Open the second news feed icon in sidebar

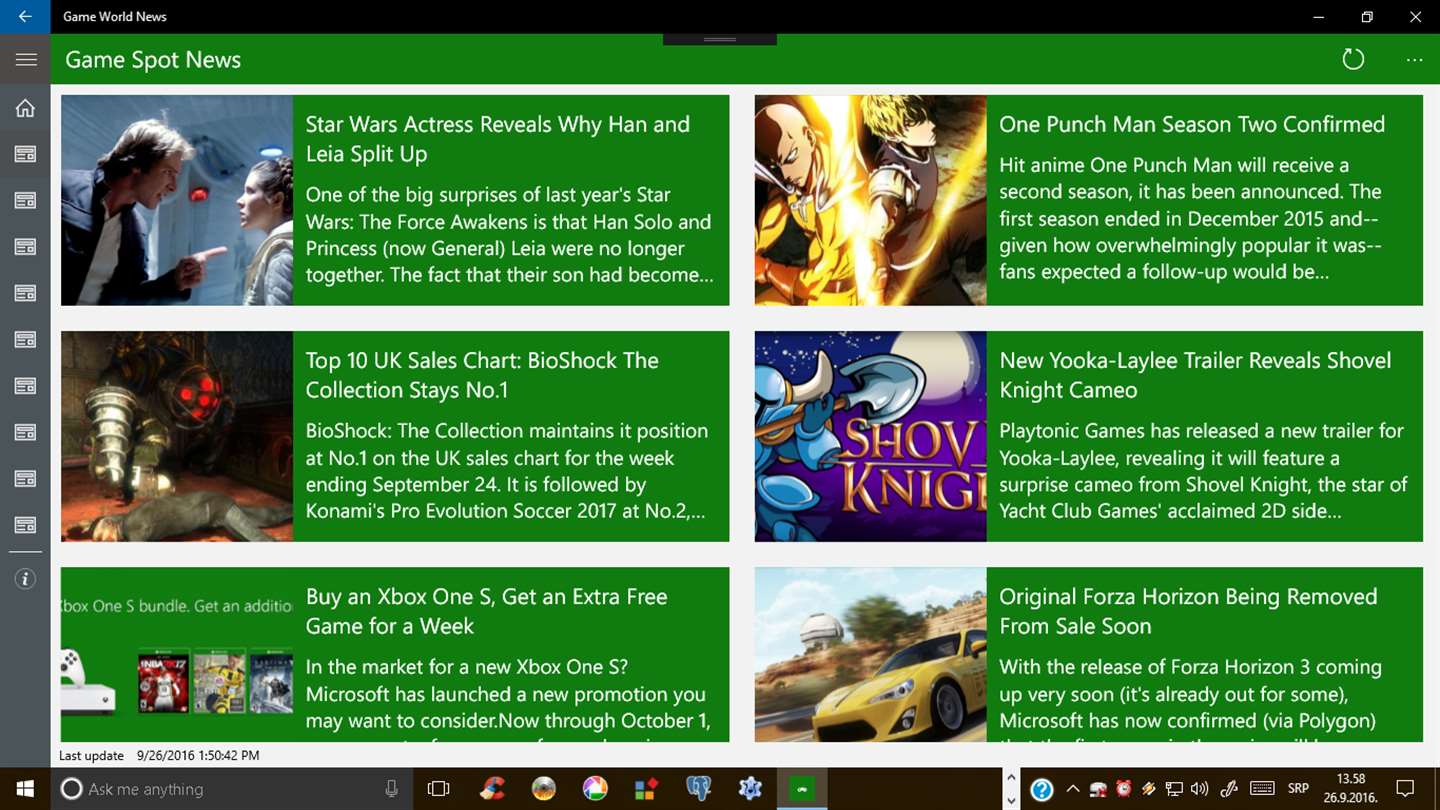click(x=25, y=201)
